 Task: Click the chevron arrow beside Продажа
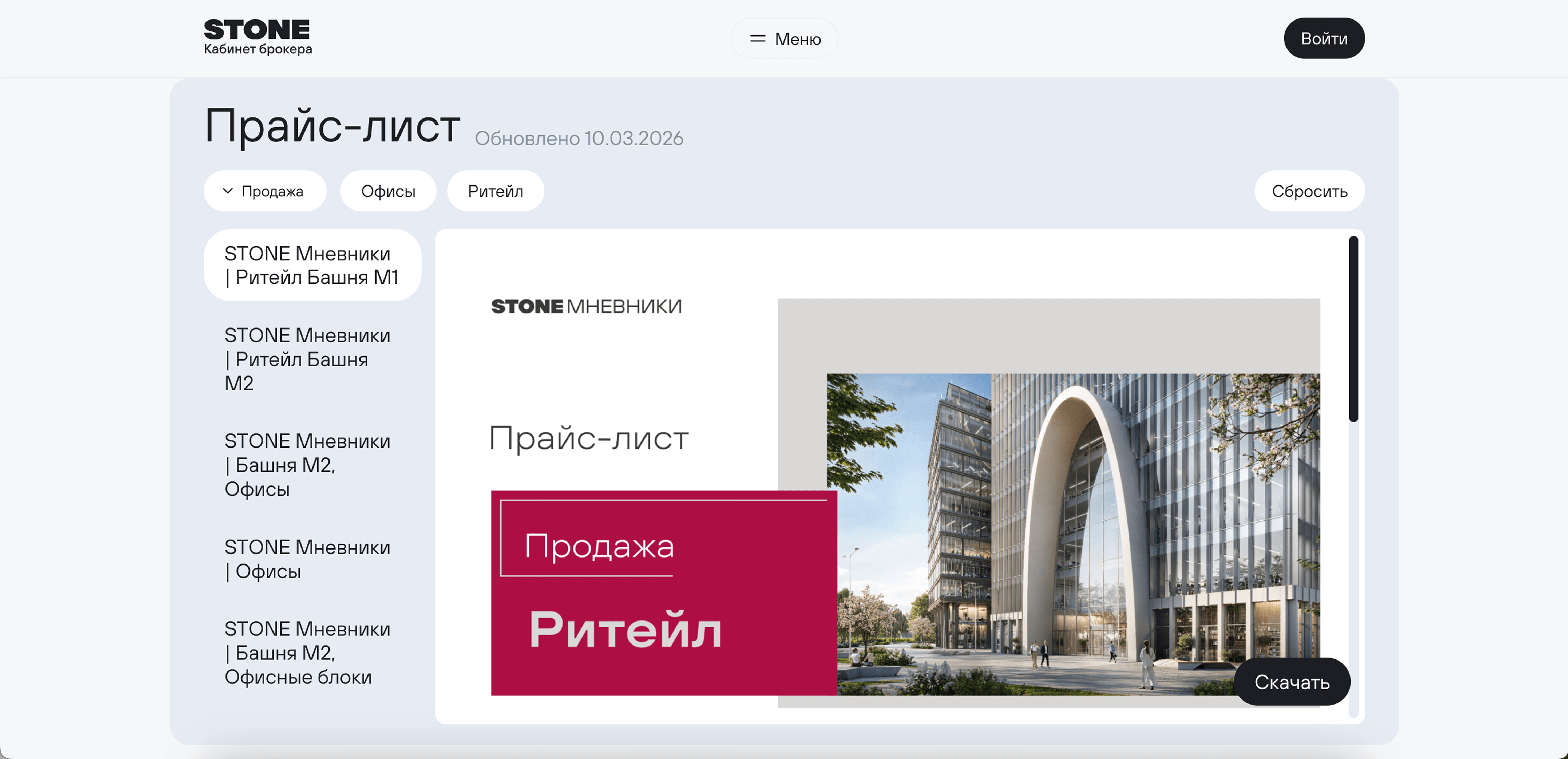pyautogui.click(x=228, y=191)
